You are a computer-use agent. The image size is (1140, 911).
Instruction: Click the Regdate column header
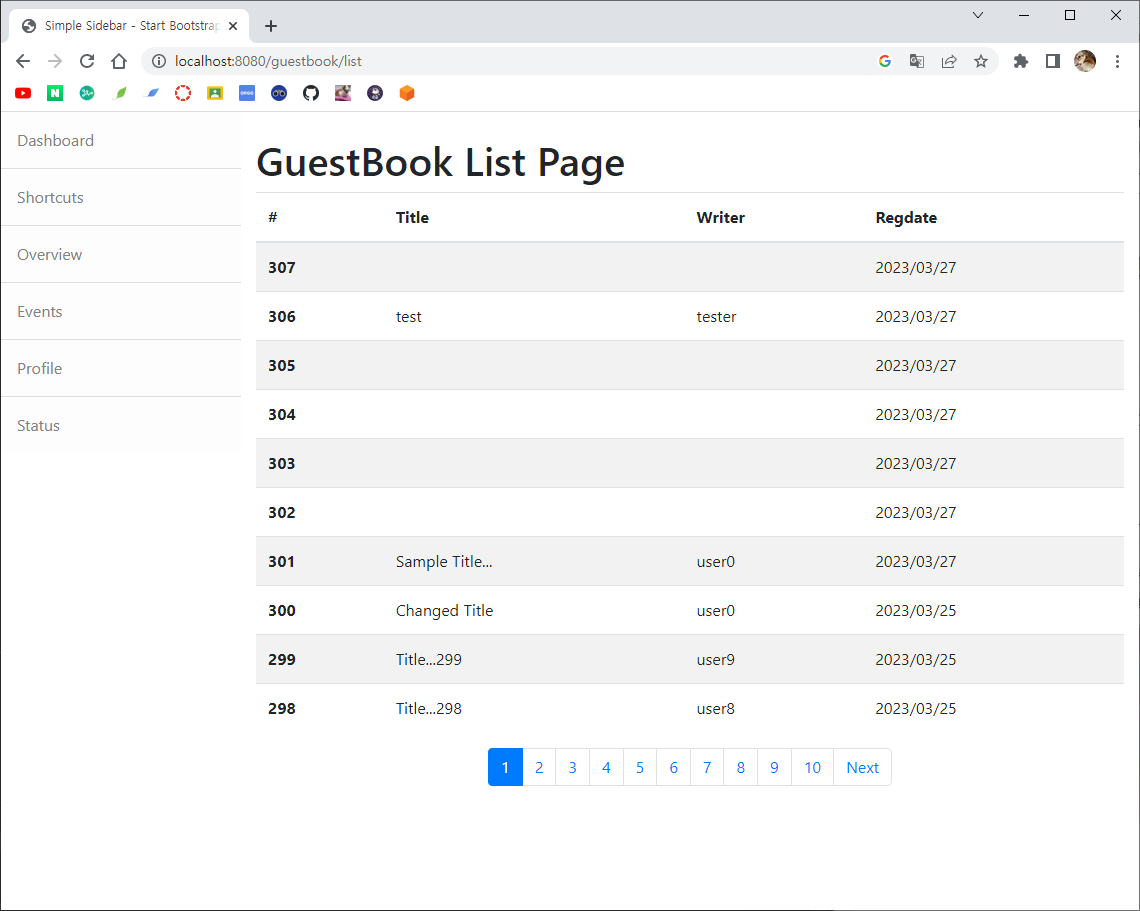(x=906, y=217)
